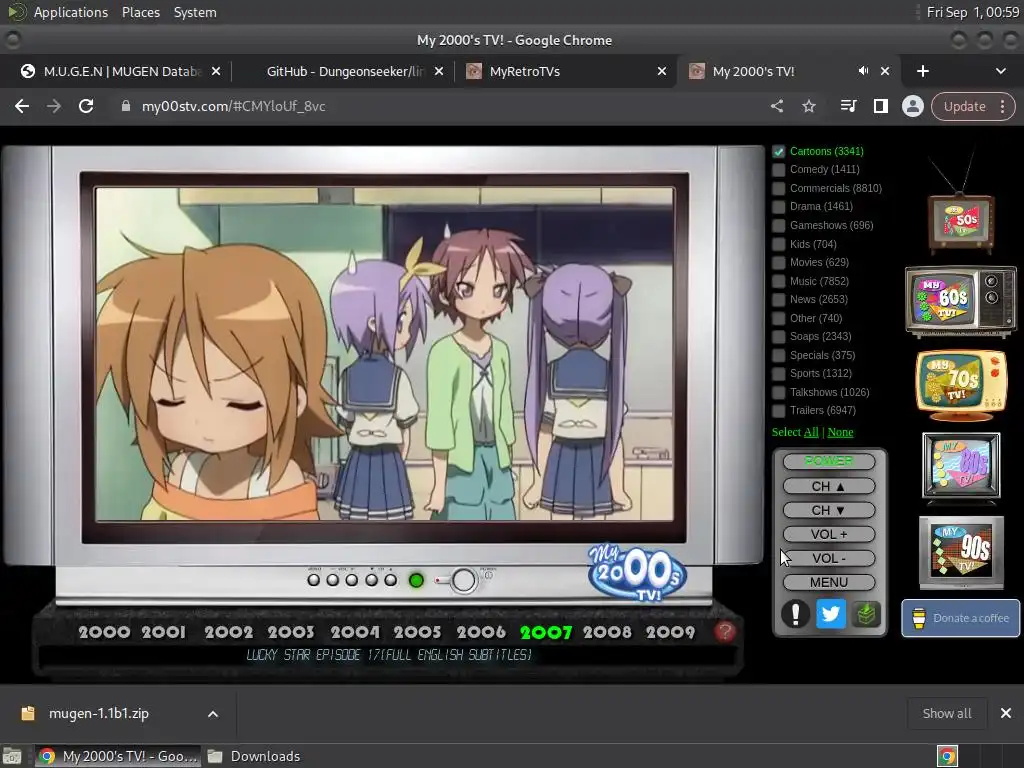The image size is (1024, 768).
Task: Click Select All link
Action: click(x=811, y=432)
